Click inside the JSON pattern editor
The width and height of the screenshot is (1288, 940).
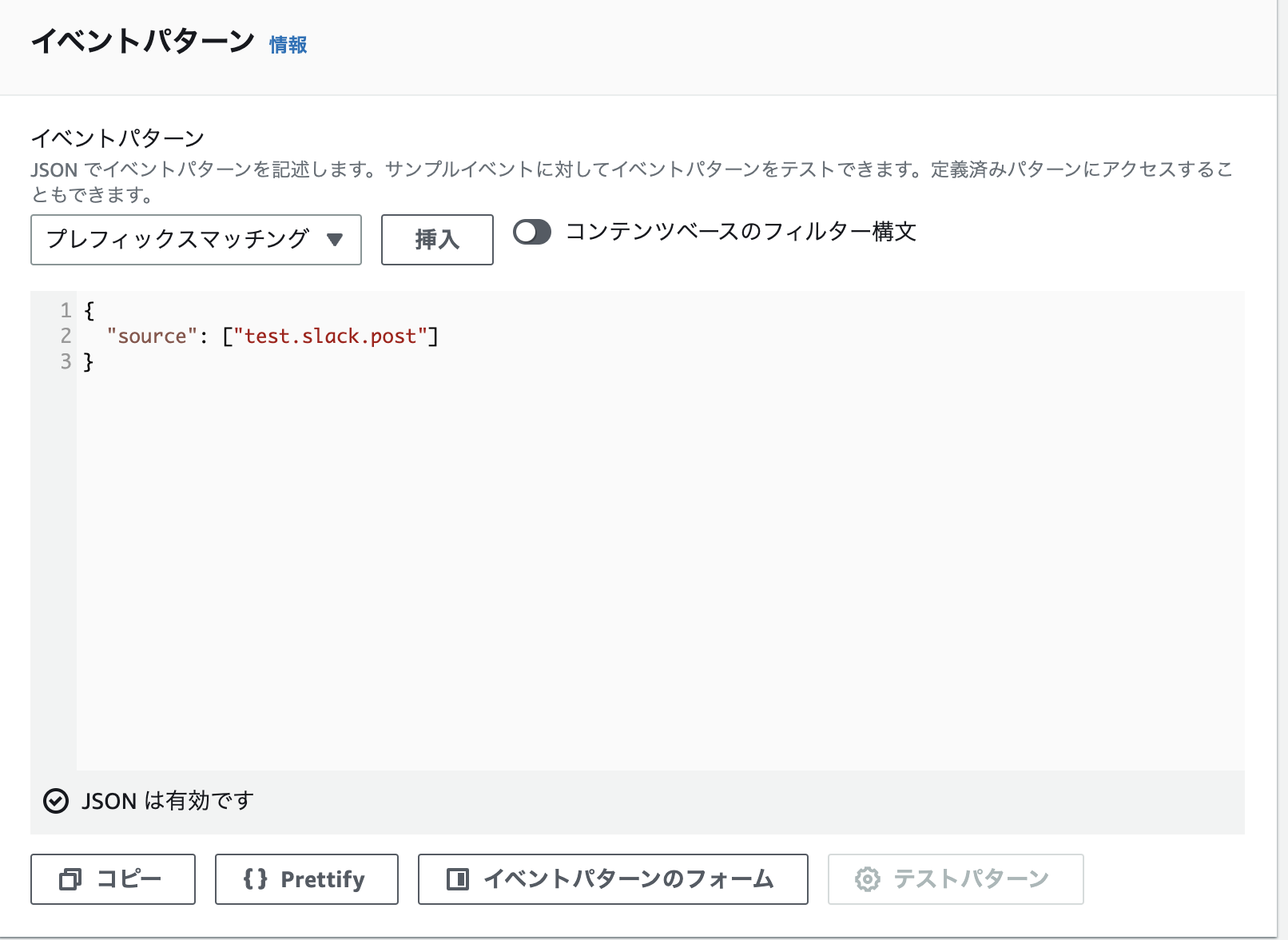(559, 480)
